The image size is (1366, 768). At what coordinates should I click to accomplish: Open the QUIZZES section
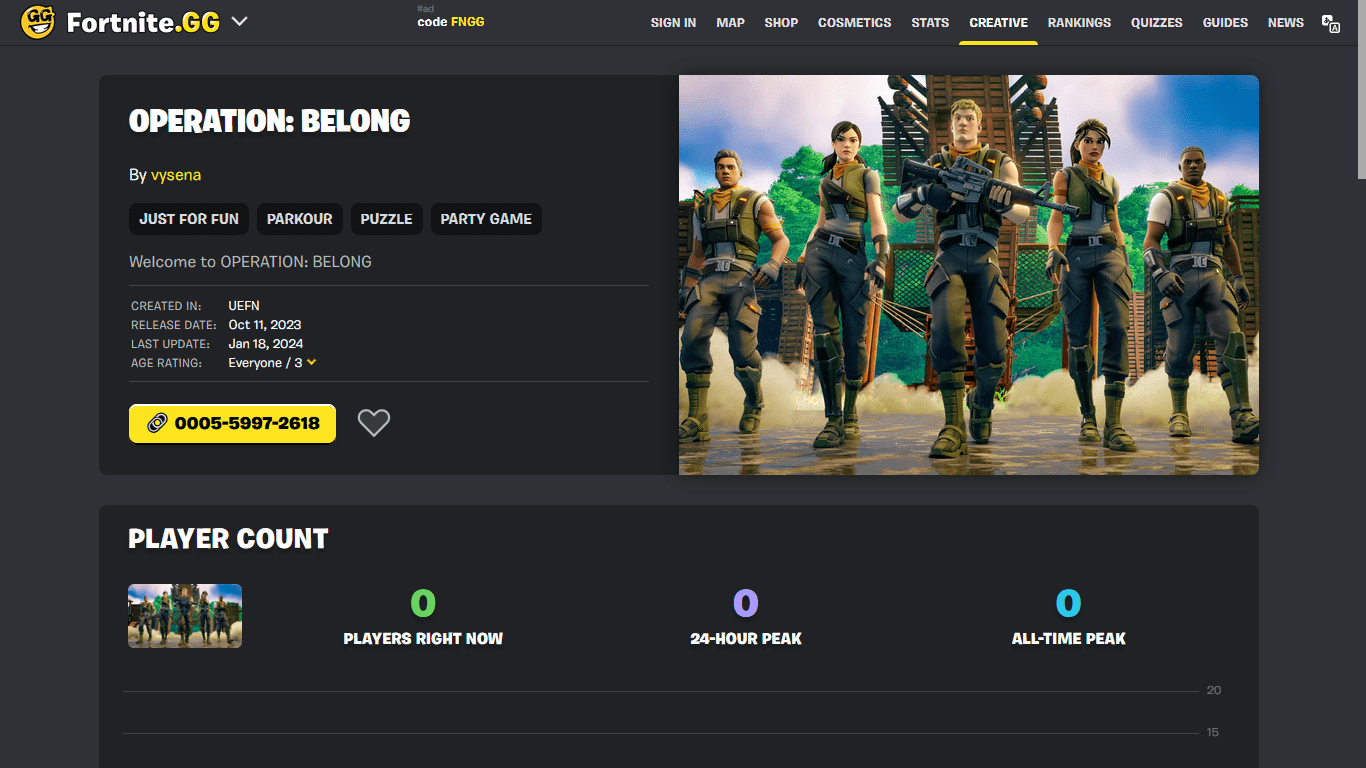(x=1156, y=22)
